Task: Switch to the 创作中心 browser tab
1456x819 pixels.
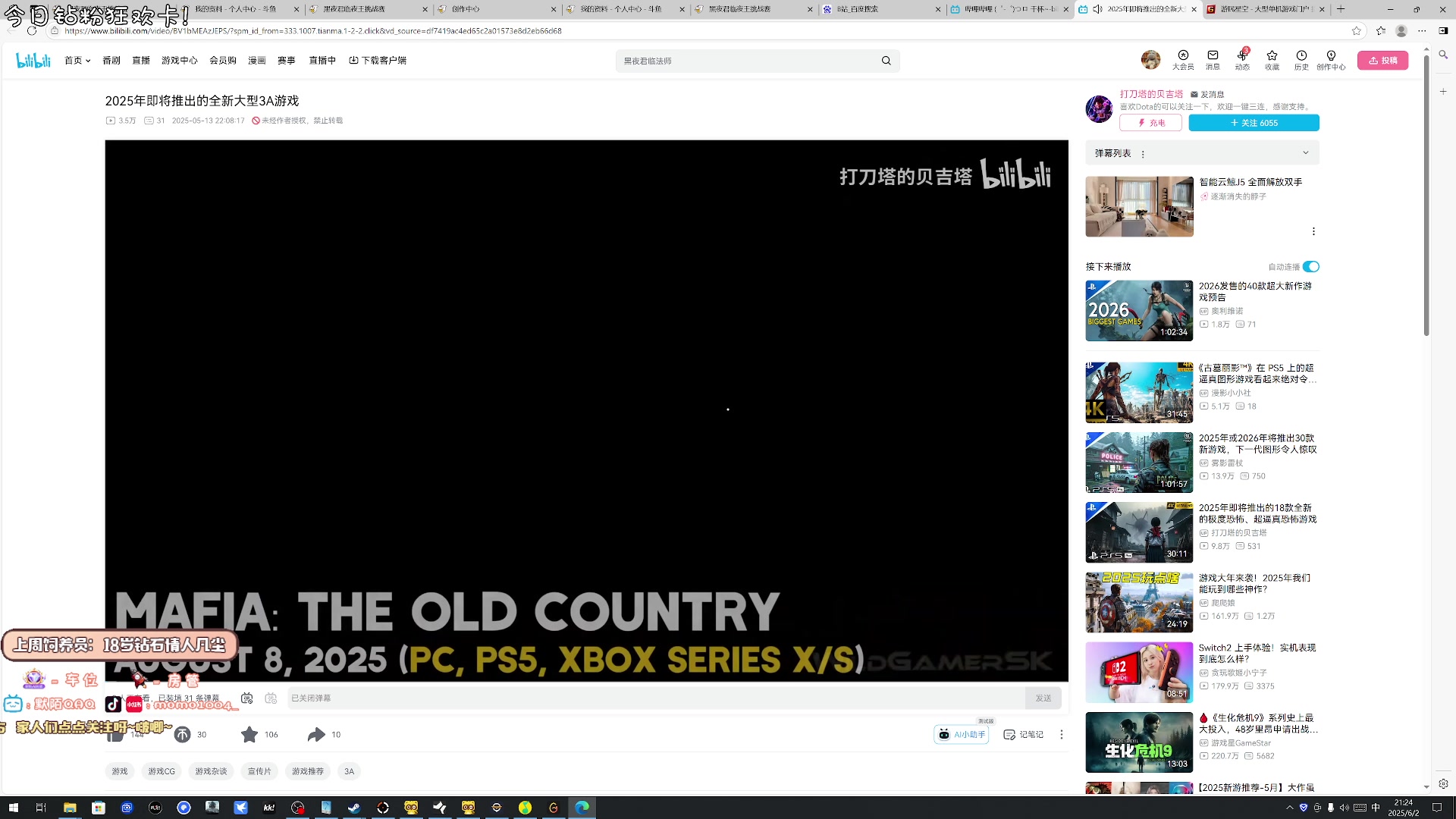Action: click(497, 9)
